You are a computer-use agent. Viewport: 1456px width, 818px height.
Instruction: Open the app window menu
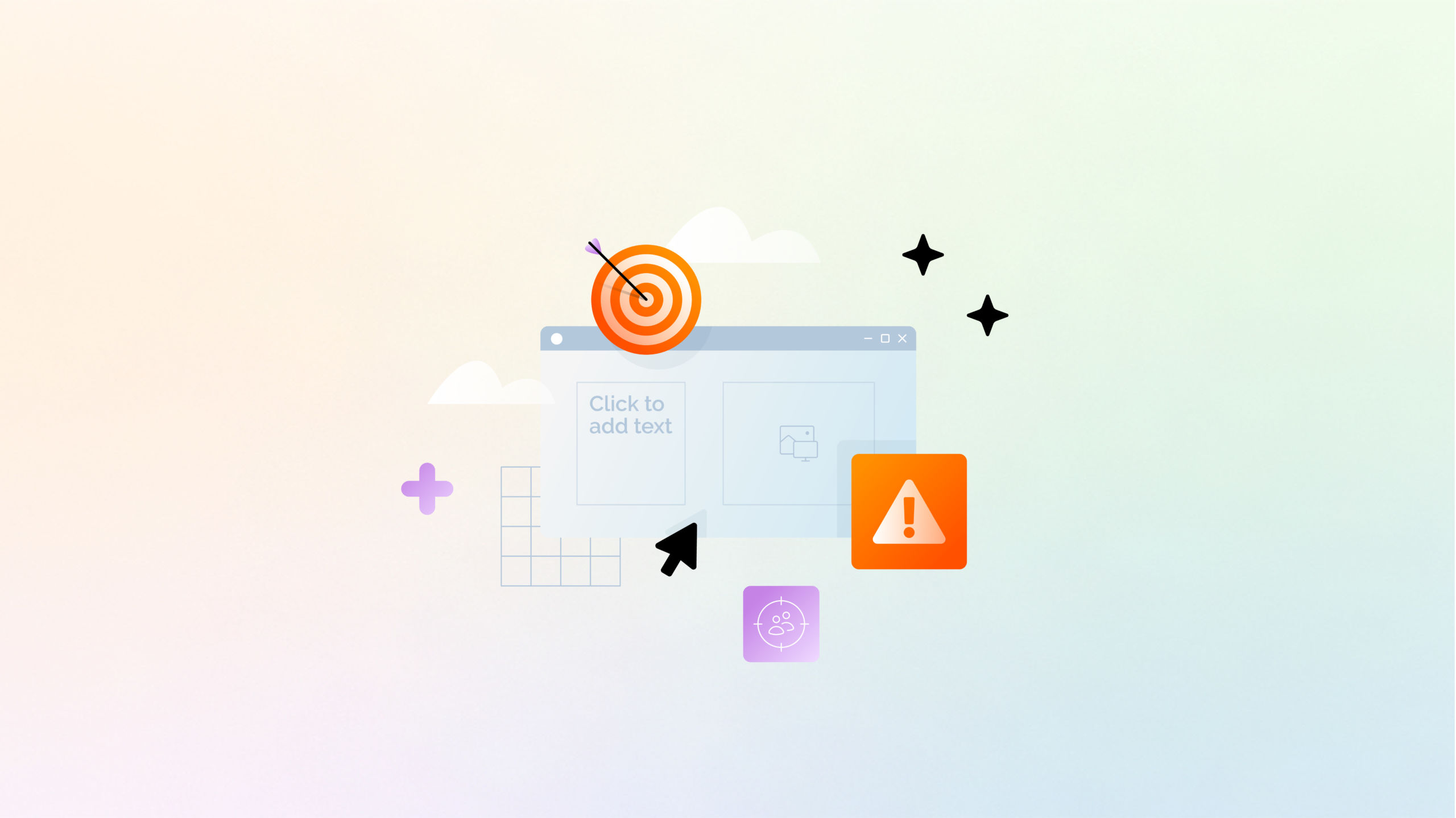[x=558, y=339]
